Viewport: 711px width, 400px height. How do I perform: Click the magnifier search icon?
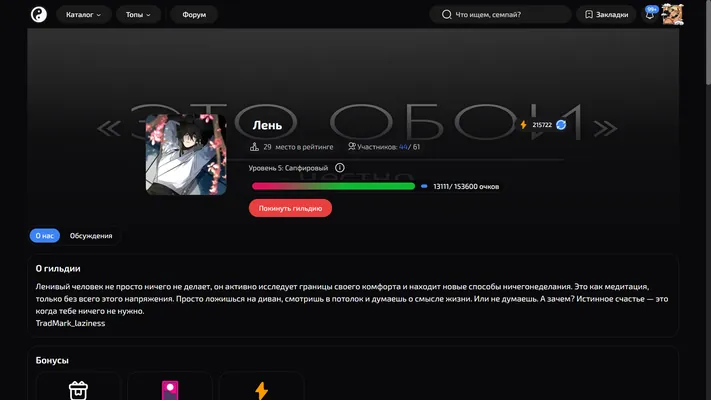(447, 15)
